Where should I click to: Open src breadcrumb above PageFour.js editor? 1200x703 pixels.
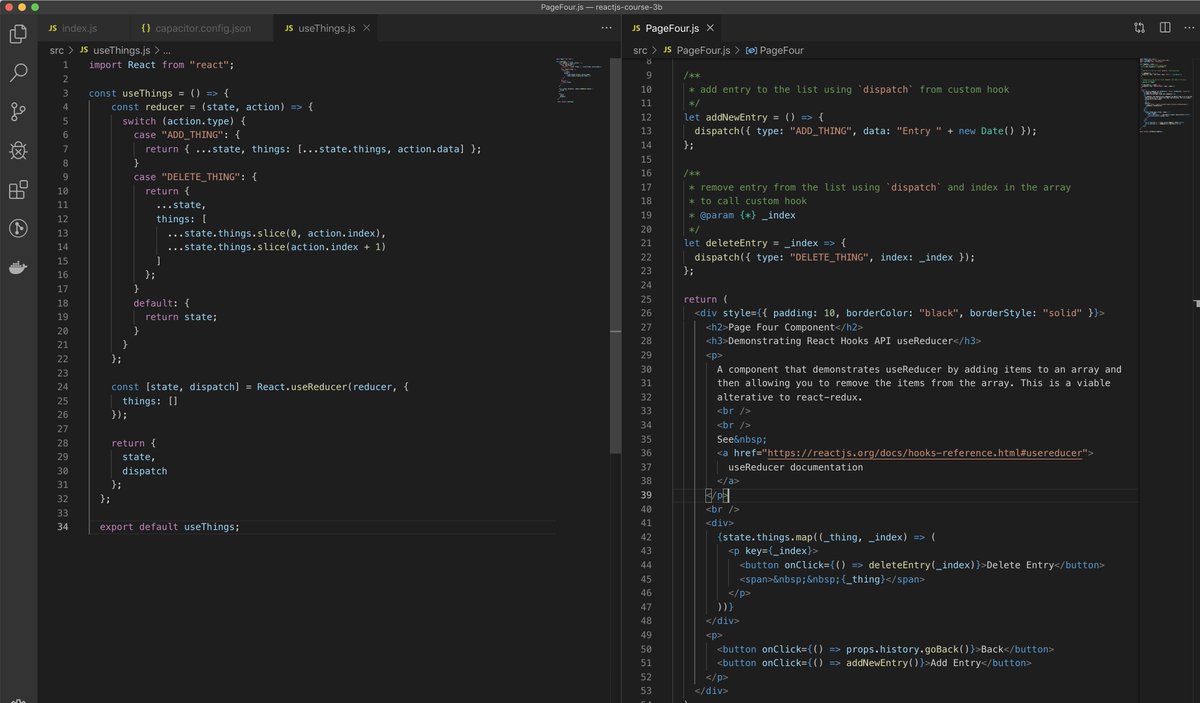[x=640, y=50]
